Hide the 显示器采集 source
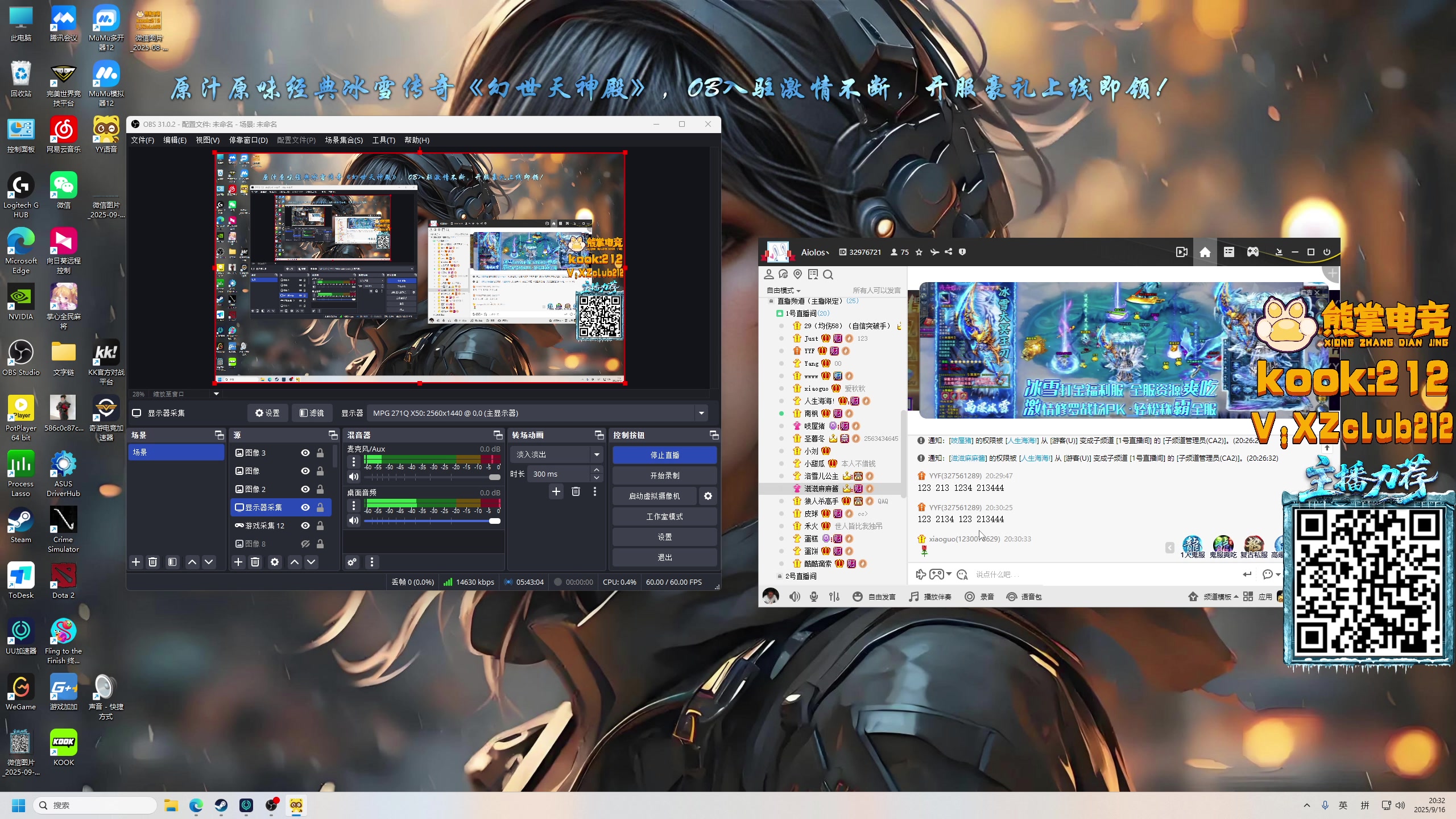This screenshot has height=819, width=1456. tap(305, 507)
